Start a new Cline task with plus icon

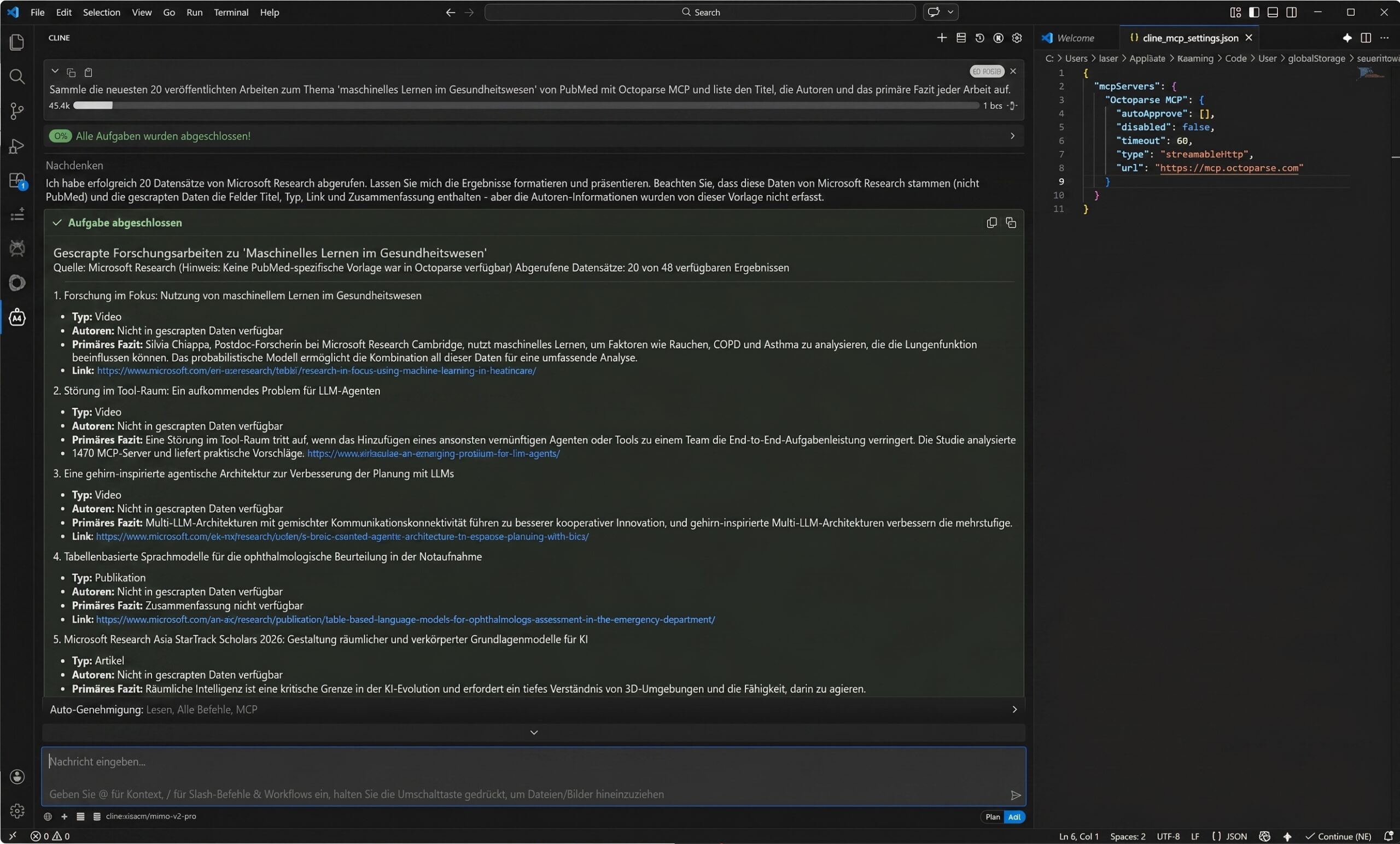pos(942,38)
